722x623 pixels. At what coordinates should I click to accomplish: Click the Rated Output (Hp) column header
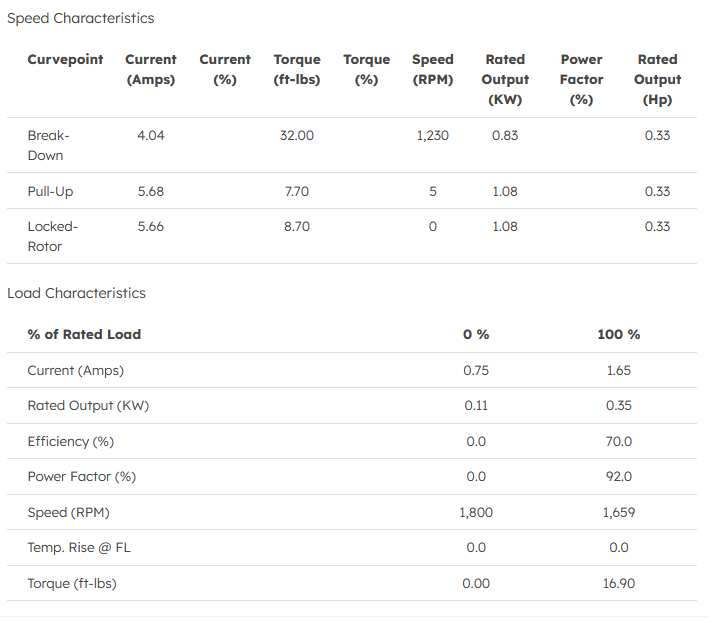[657, 80]
